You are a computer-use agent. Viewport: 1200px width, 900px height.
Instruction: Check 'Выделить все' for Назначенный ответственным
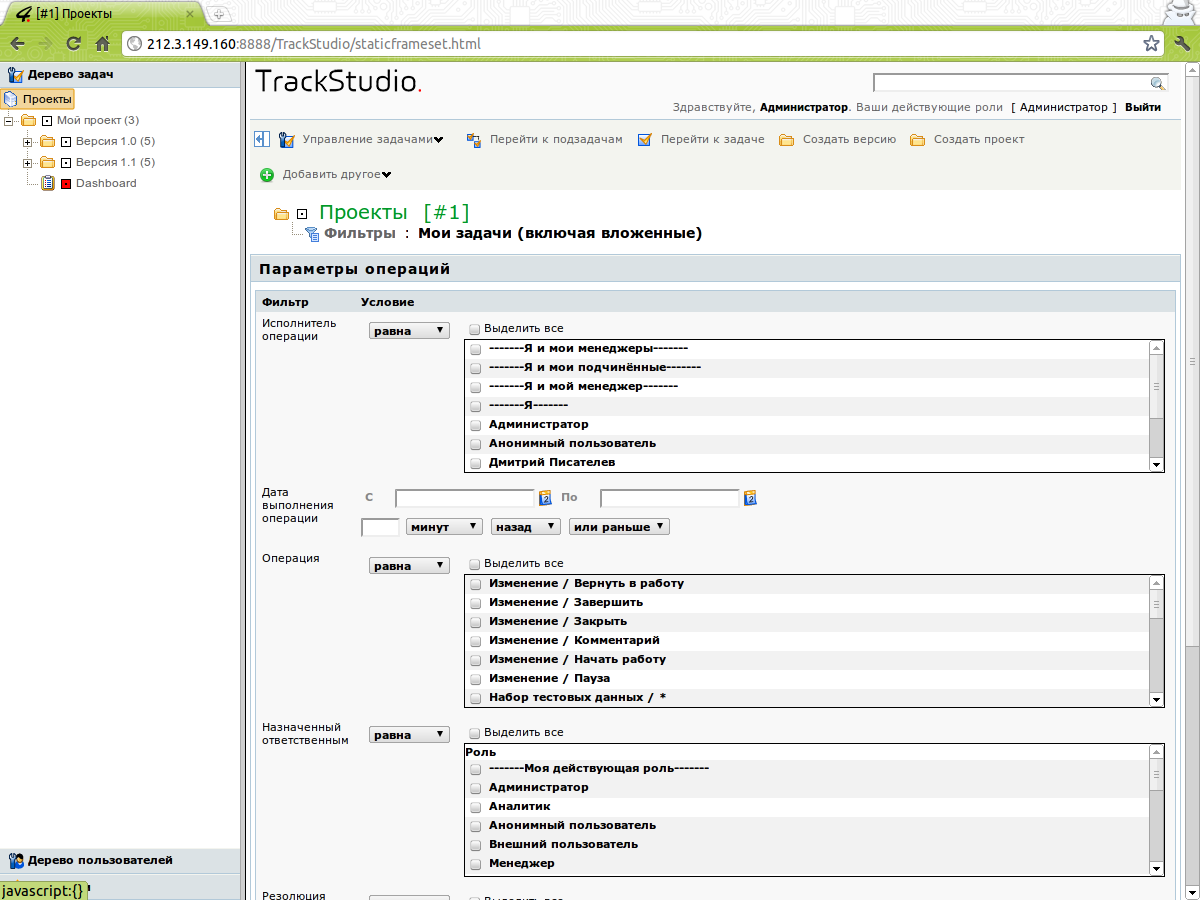coord(475,733)
